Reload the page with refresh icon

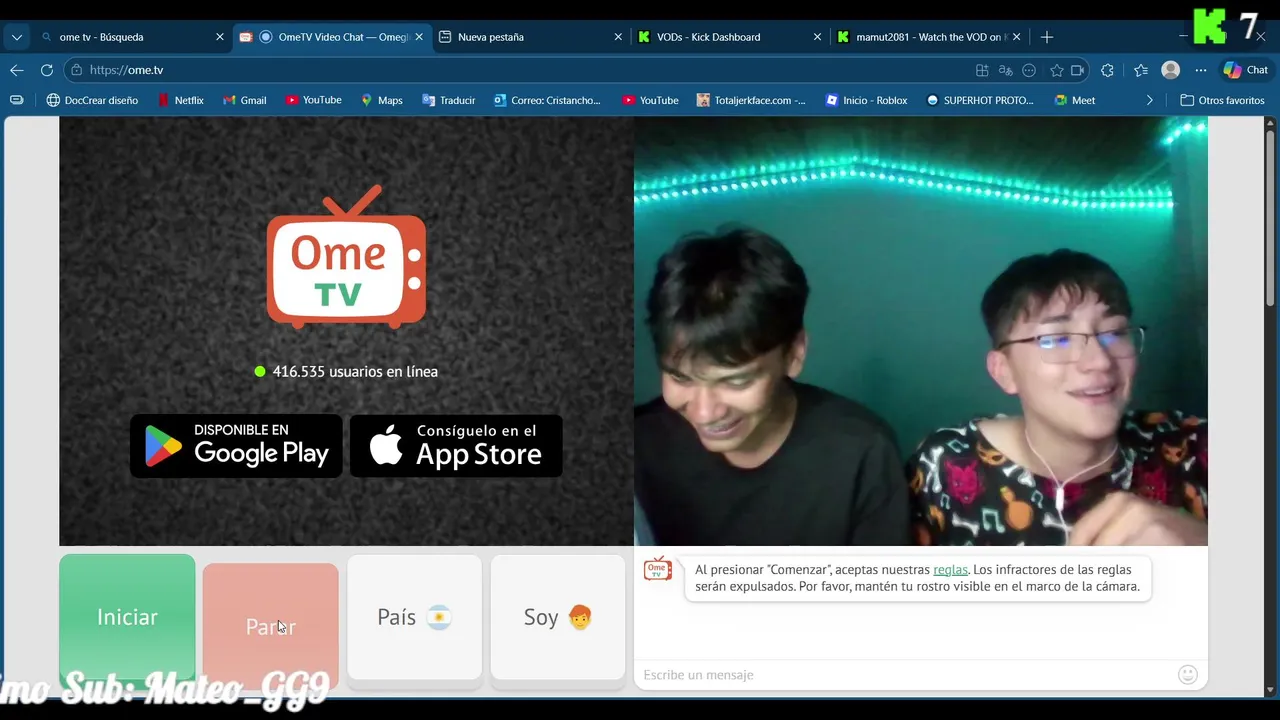(47, 70)
